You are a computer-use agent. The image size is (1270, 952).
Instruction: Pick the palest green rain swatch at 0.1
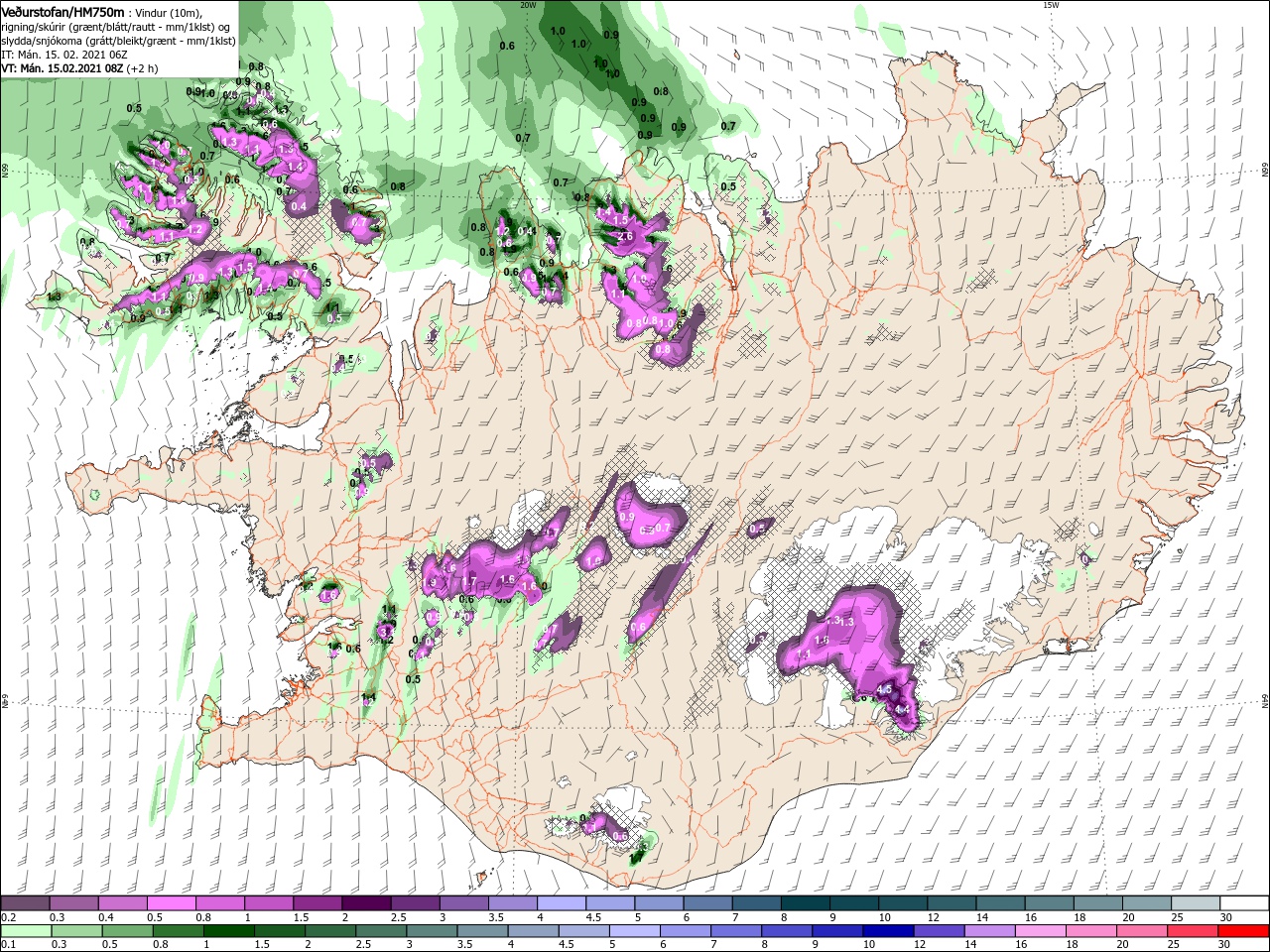(x=26, y=931)
